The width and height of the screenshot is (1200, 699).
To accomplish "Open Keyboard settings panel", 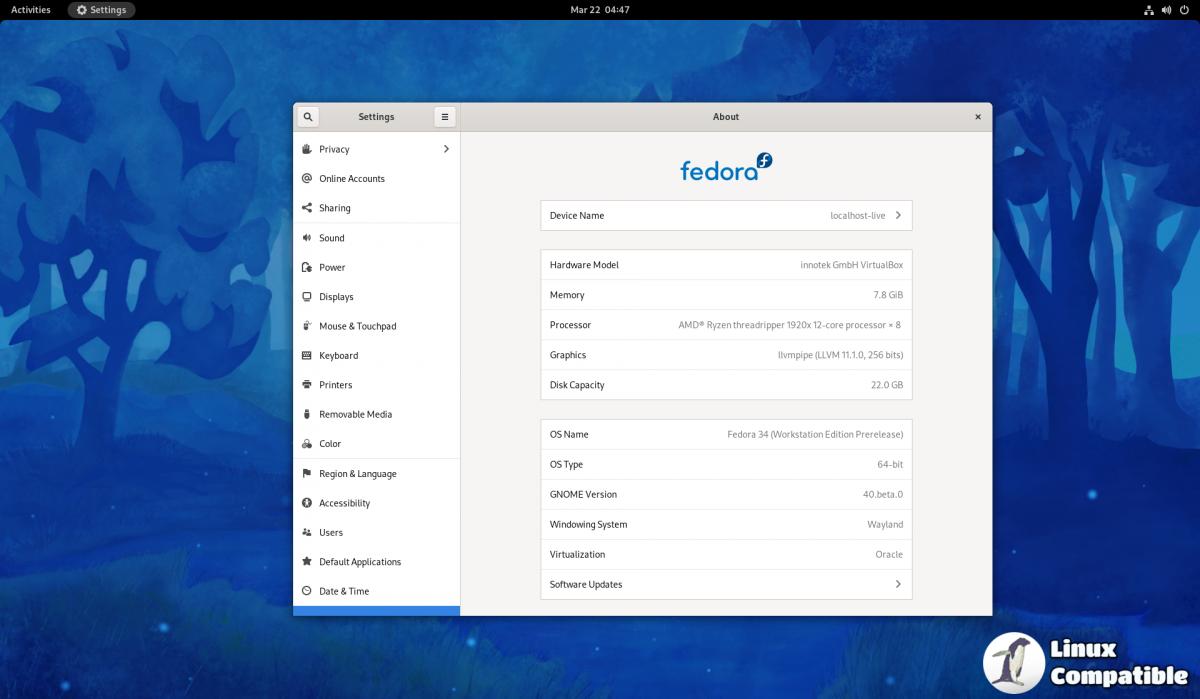I will click(338, 356).
